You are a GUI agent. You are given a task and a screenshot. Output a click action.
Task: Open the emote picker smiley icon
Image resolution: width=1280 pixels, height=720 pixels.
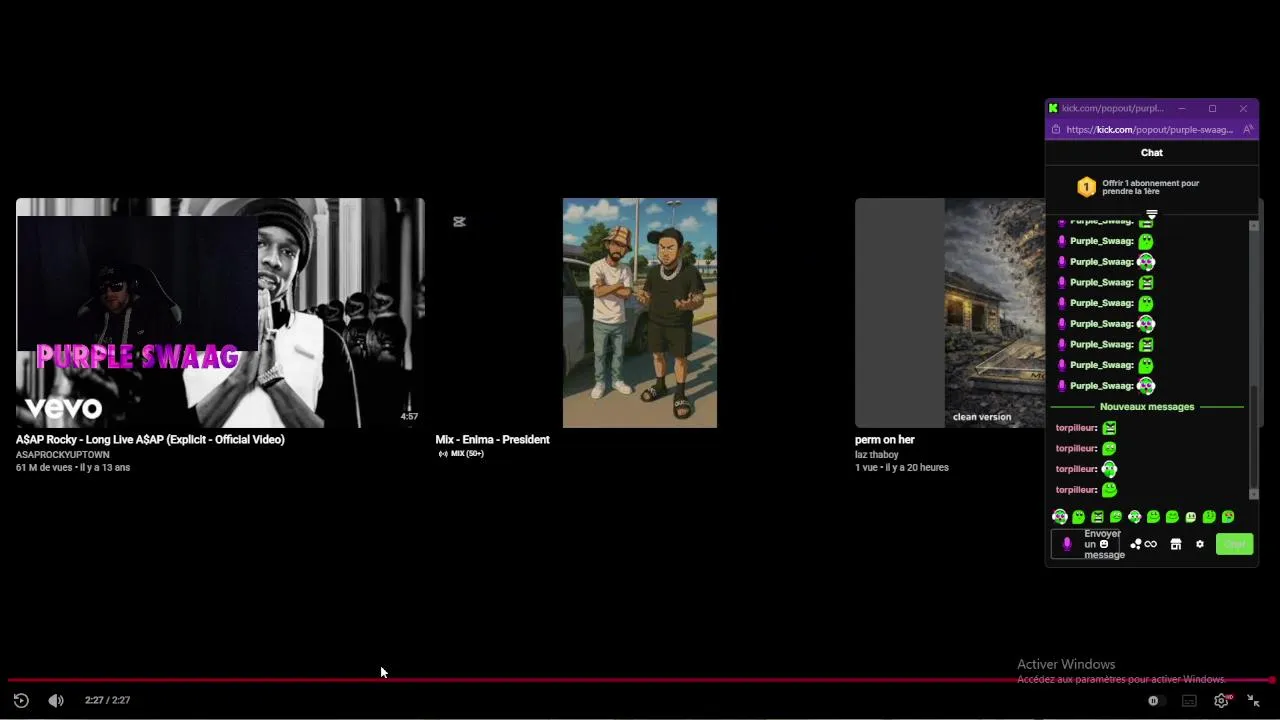tap(1104, 544)
